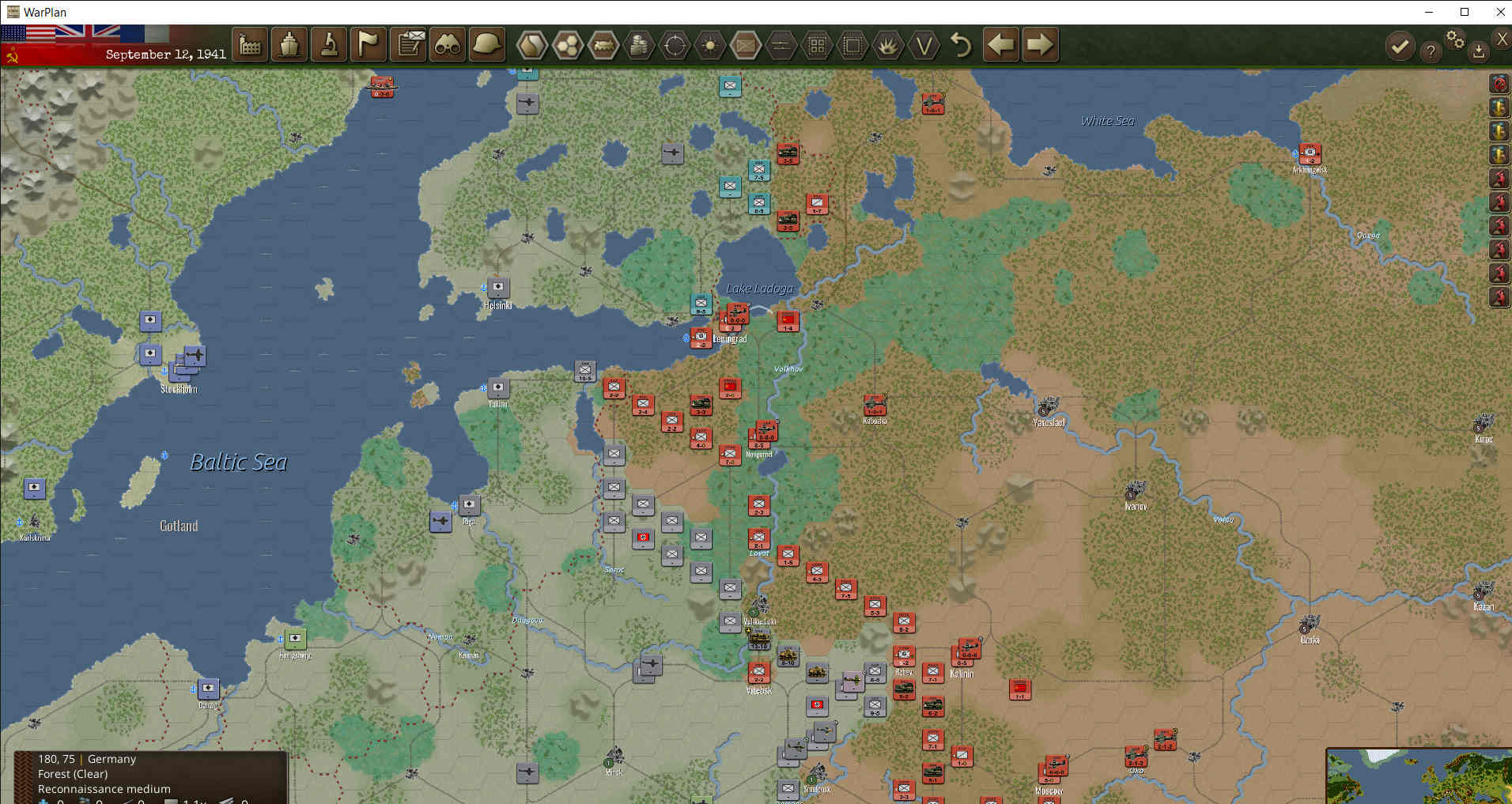This screenshot has width=1512, height=804.
Task: Click the 180, 75 Germany hex info
Action: [x=87, y=759]
